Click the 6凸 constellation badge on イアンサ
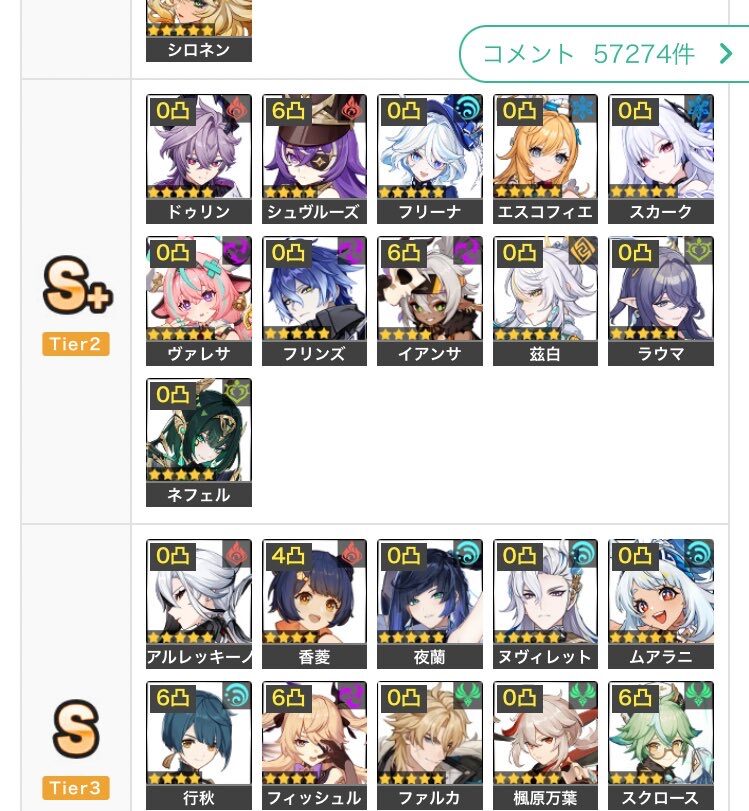The image size is (749, 811). (403, 252)
